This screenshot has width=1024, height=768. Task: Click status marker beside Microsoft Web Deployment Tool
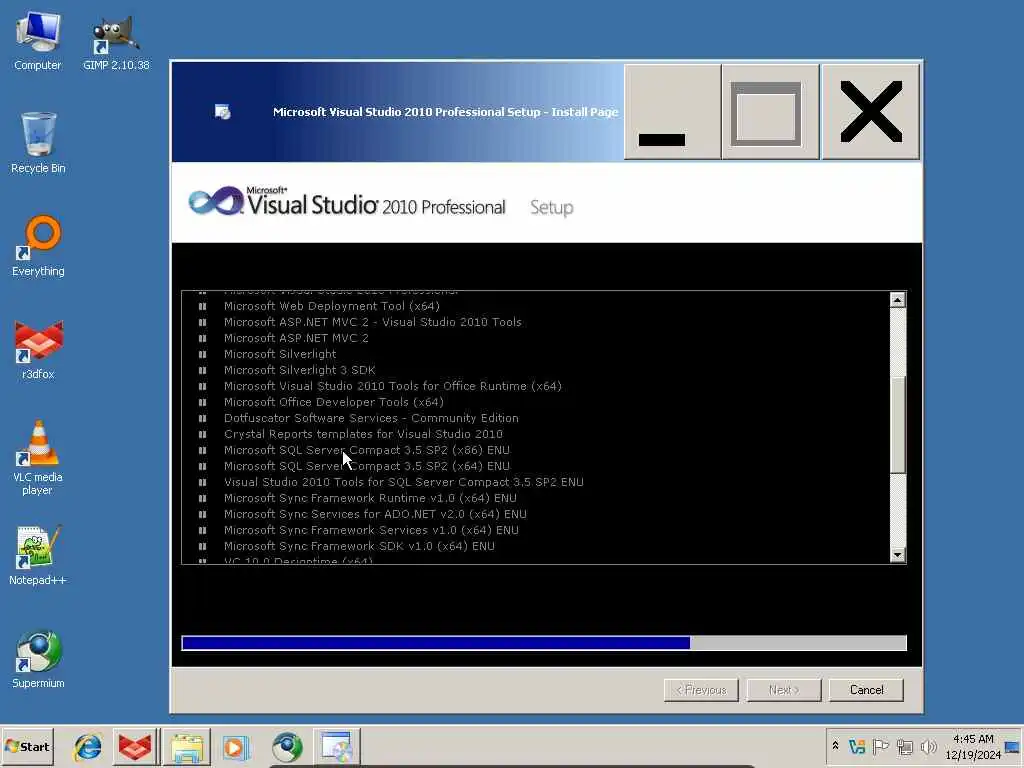pyautogui.click(x=202, y=306)
